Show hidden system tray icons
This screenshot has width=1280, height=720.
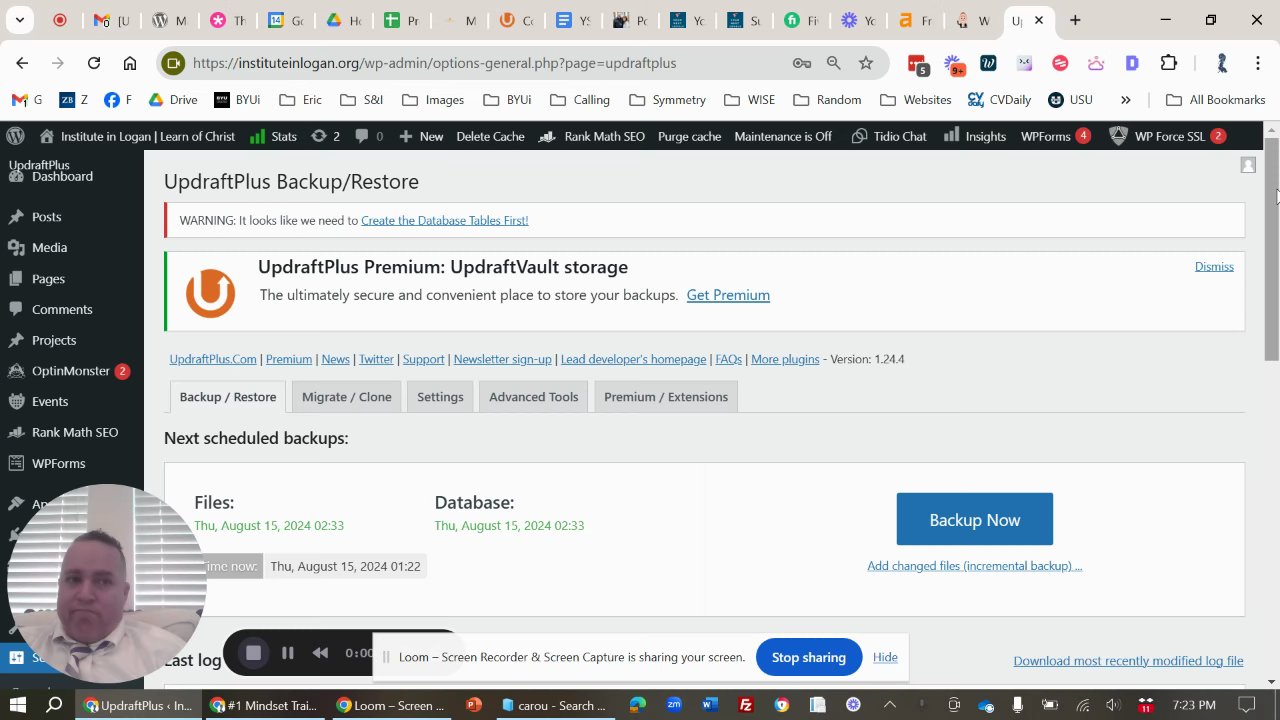pyautogui.click(x=889, y=705)
